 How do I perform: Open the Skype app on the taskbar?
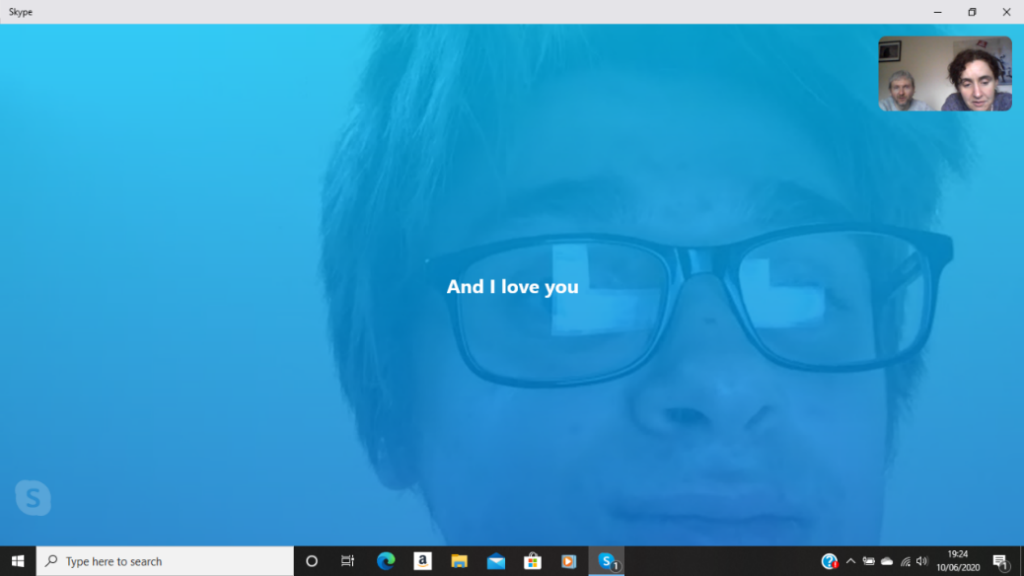tap(606, 561)
